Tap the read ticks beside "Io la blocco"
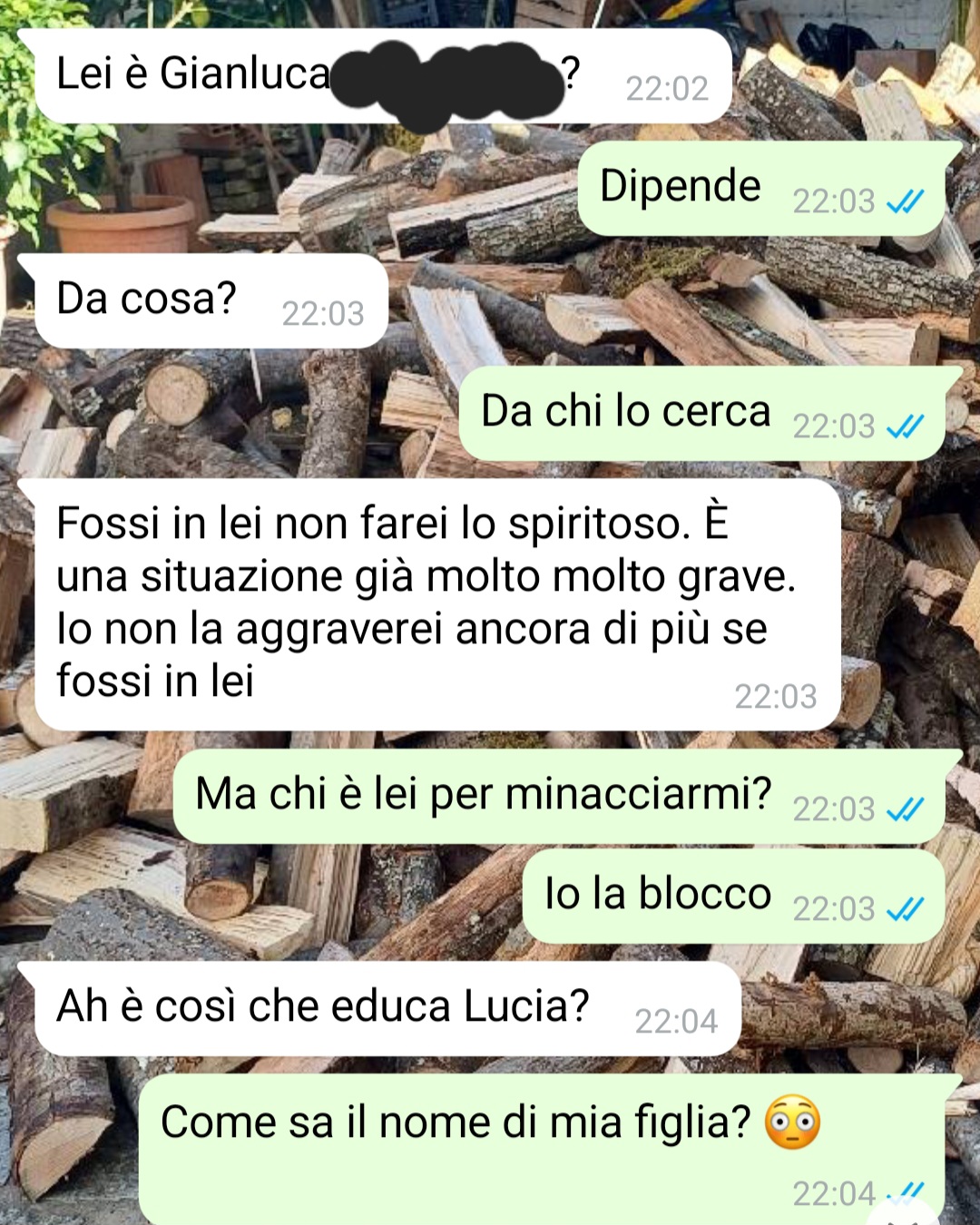This screenshot has width=980, height=1225. pos(905,908)
